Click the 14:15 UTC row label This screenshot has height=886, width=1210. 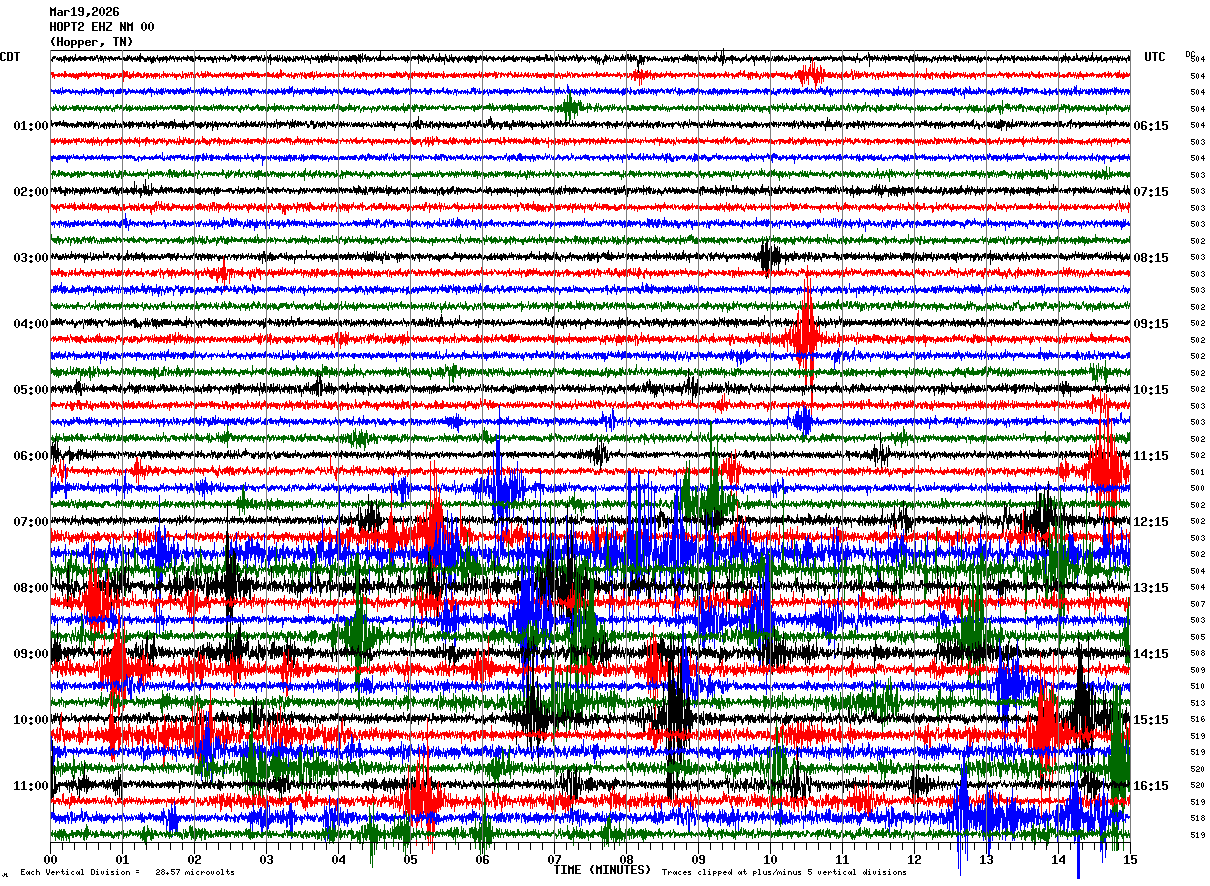1150,654
